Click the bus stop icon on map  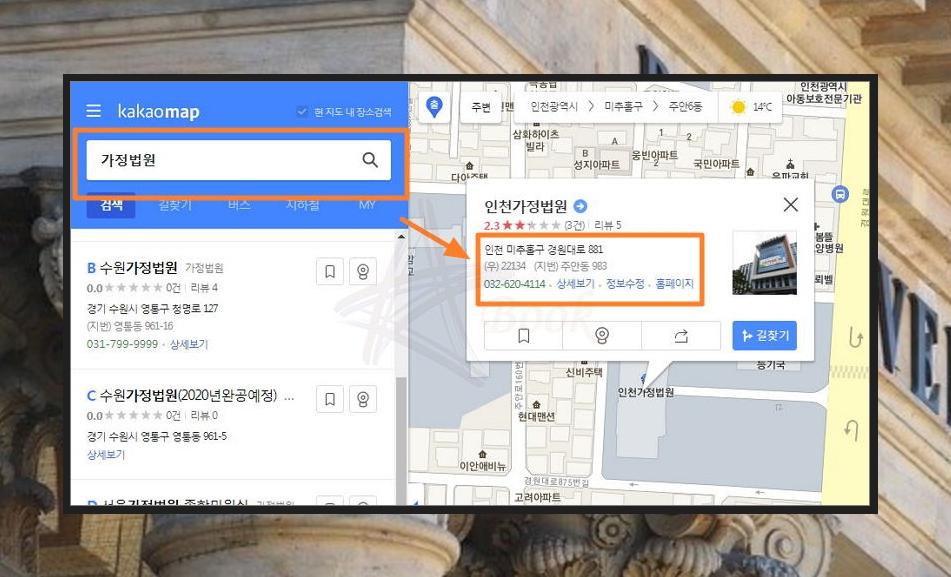pos(840,194)
